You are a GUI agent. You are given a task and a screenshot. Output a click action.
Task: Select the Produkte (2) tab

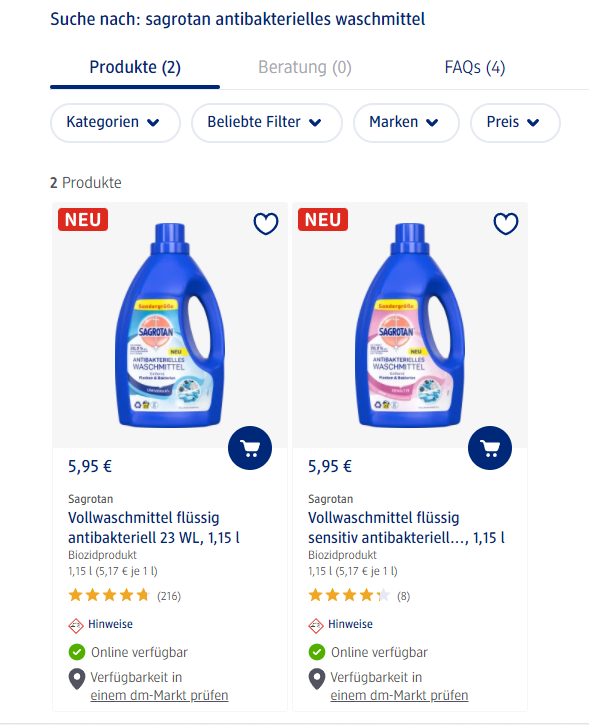tap(135, 68)
